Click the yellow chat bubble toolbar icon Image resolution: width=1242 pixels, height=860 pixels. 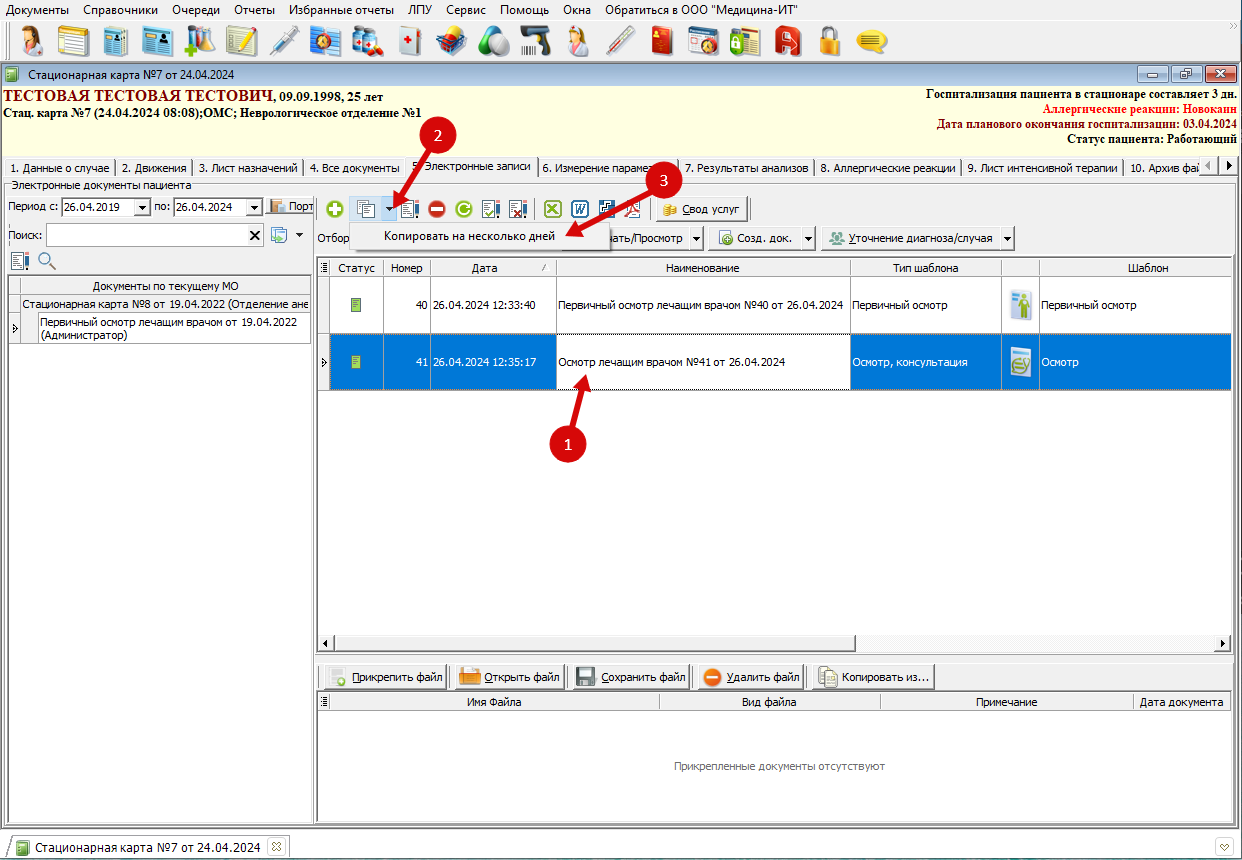point(871,41)
